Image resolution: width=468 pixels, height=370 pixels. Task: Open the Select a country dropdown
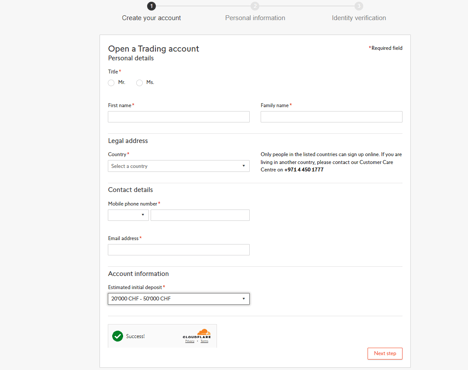click(x=179, y=166)
